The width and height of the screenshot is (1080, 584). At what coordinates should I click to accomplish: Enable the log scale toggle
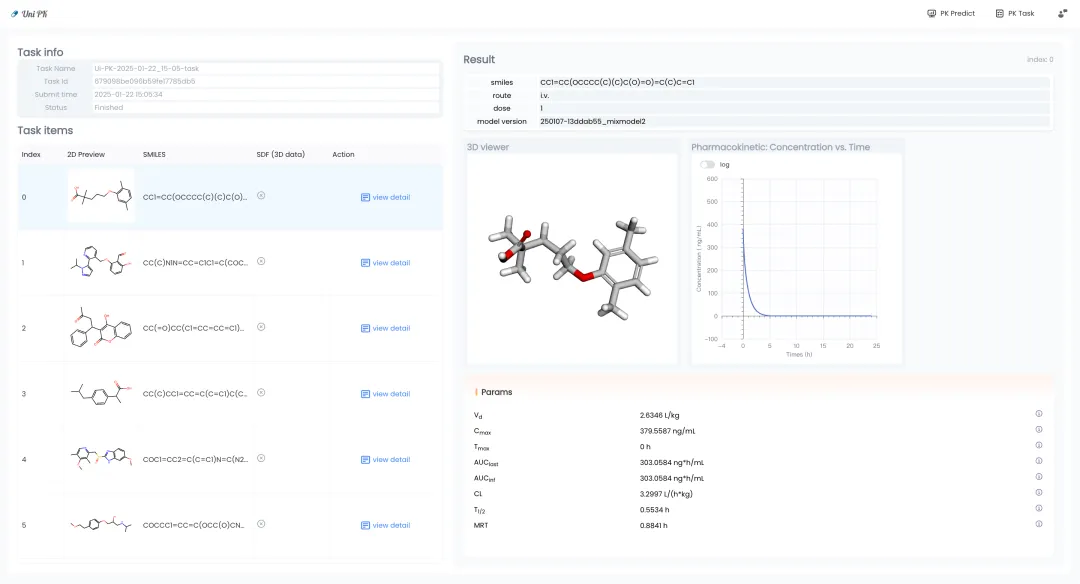click(708, 164)
